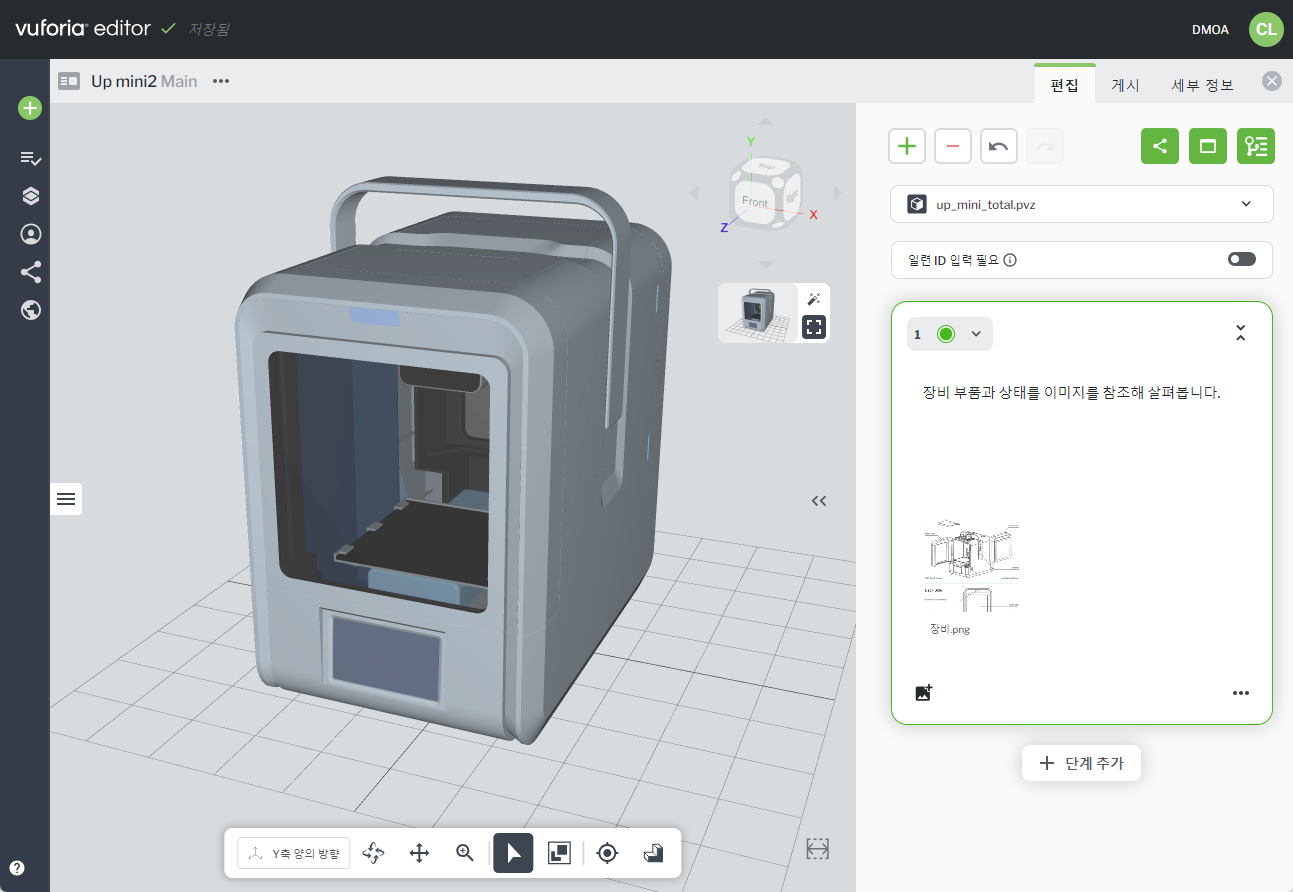The image size is (1293, 892).
Task: Click the green share icon button
Action: [1159, 146]
